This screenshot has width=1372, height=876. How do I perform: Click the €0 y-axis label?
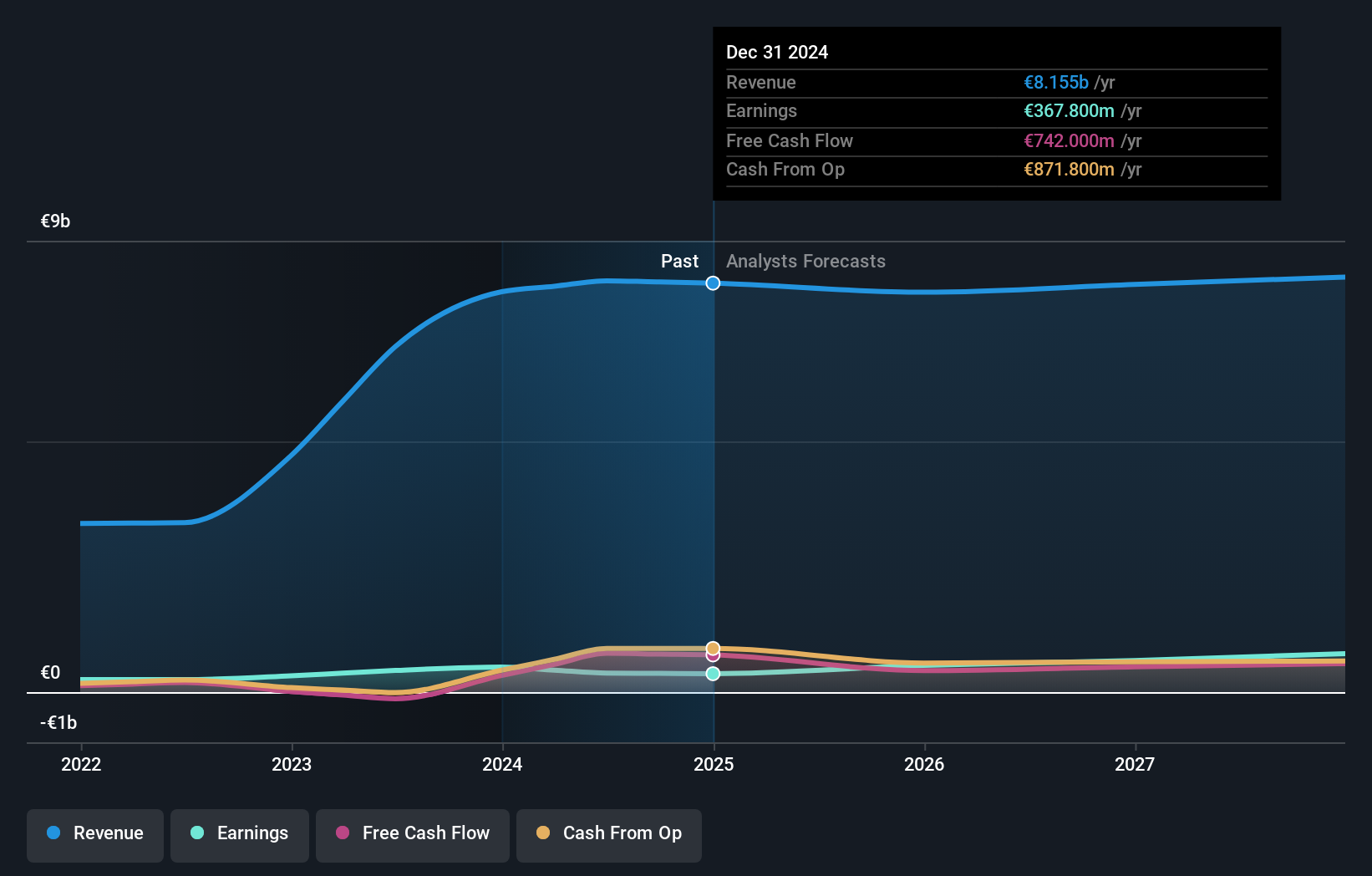pyautogui.click(x=51, y=672)
